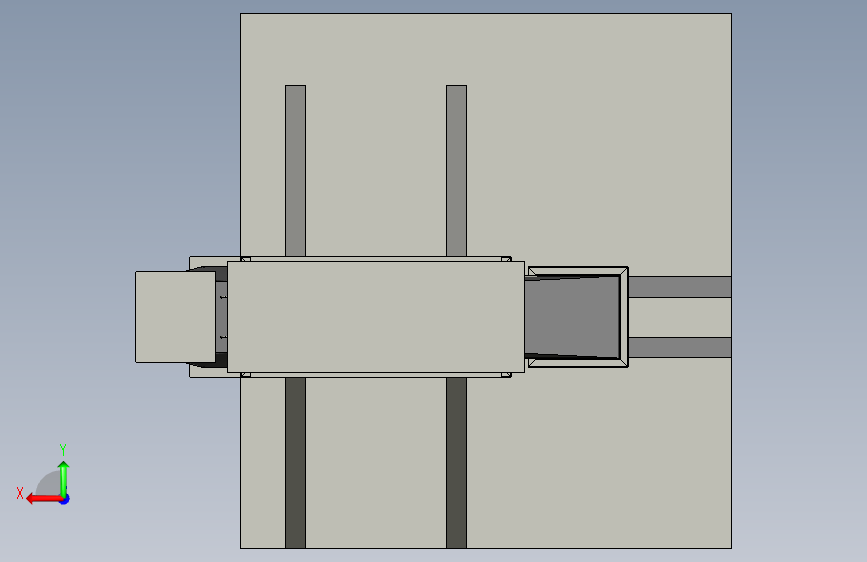The width and height of the screenshot is (867, 562).
Task: Select the central rectangular carriage body
Action: click(376, 317)
